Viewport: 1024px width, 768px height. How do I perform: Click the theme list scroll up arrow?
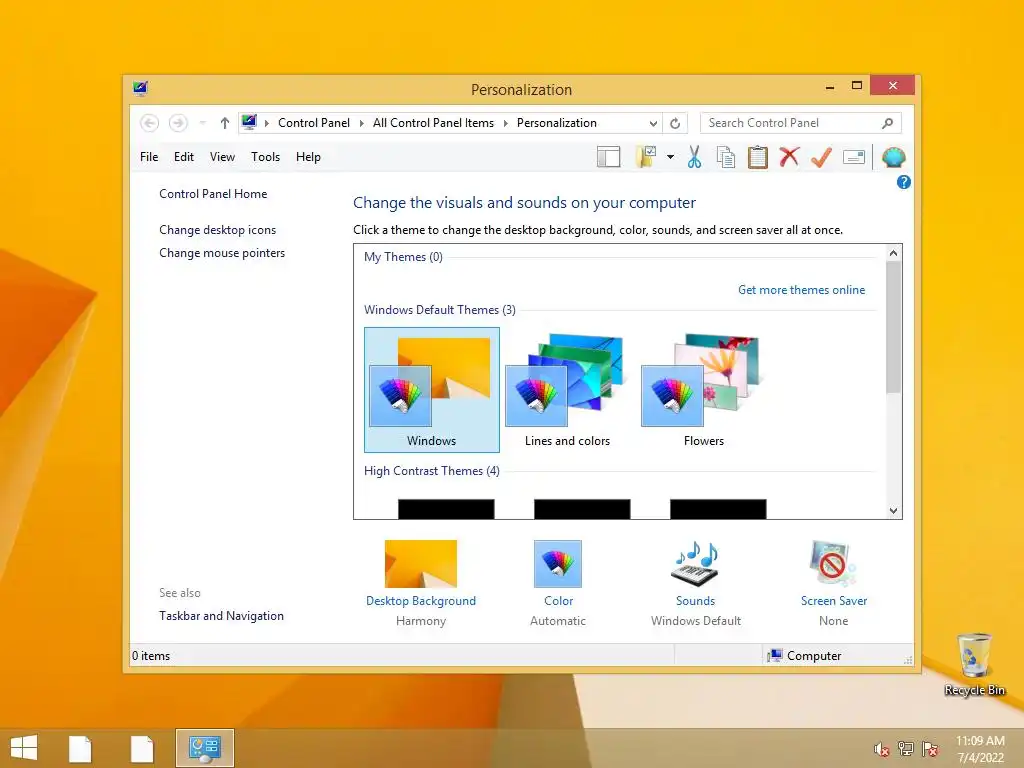click(893, 253)
